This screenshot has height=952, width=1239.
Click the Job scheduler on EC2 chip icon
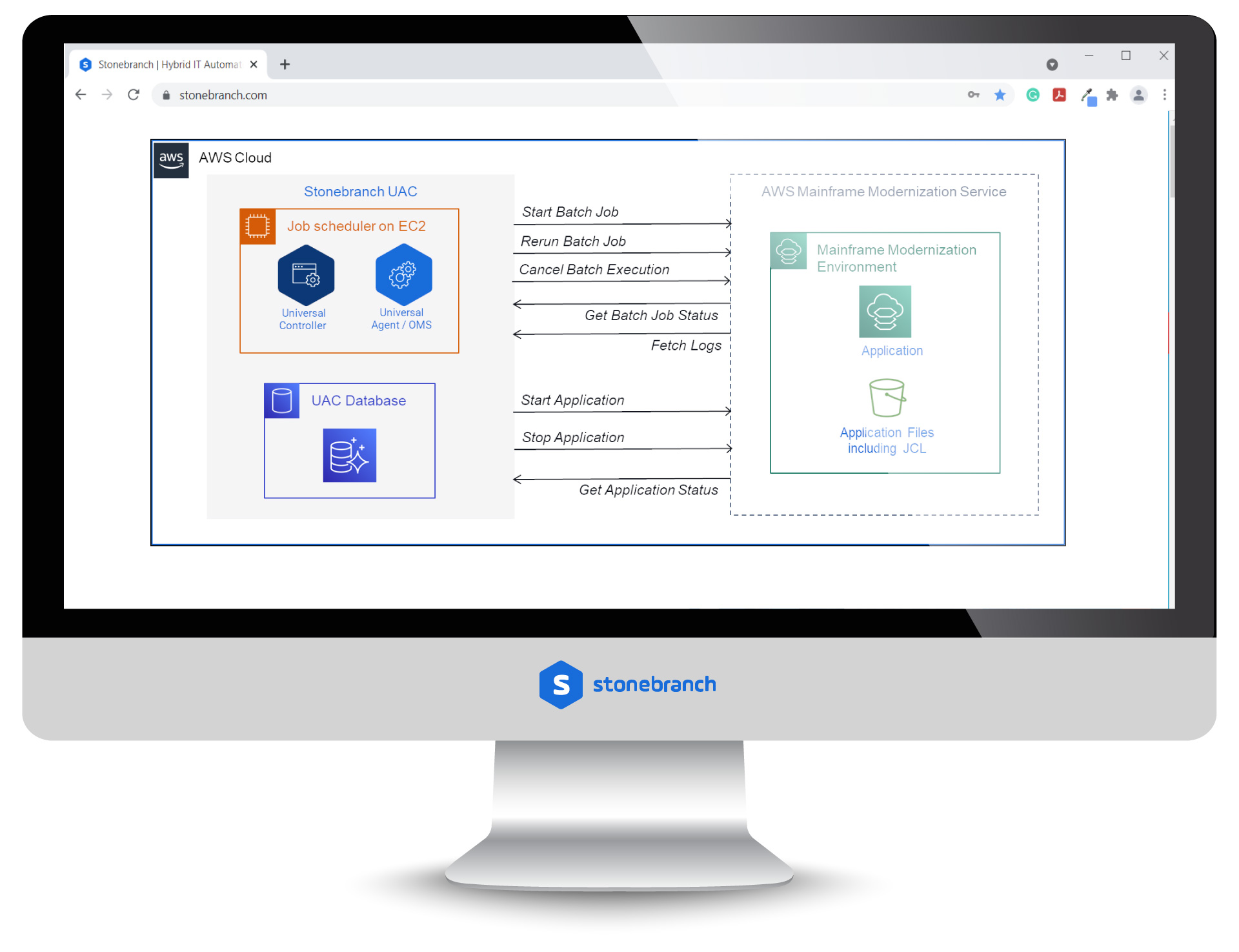click(259, 227)
